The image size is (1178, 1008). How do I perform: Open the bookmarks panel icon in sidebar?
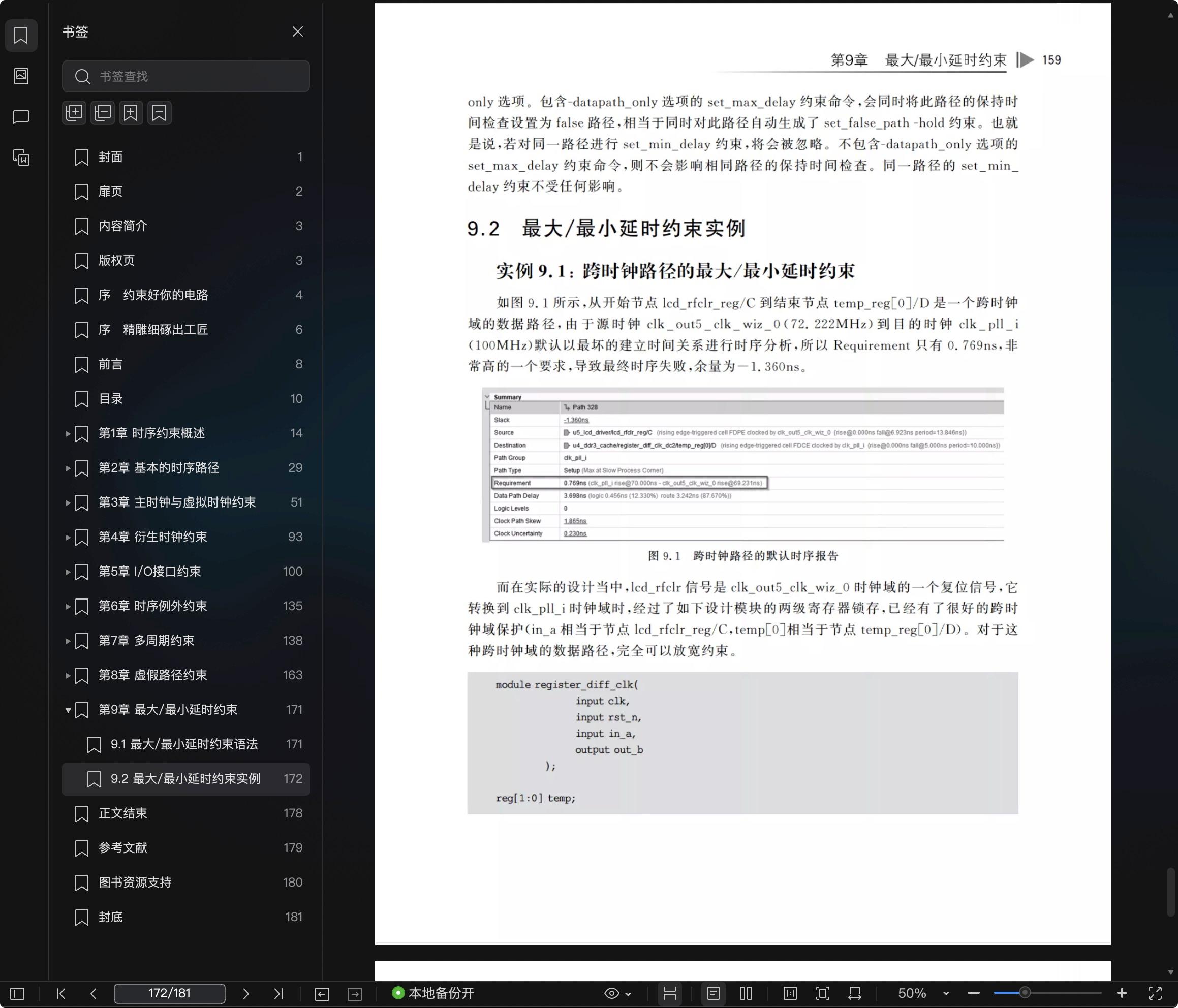point(21,35)
